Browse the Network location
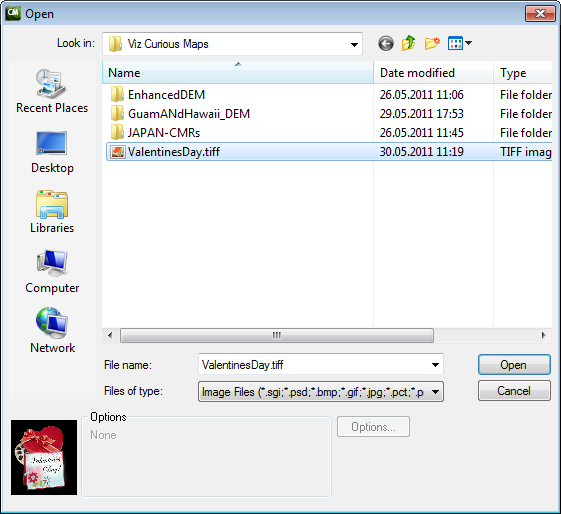The width and height of the screenshot is (561, 514). [52, 331]
